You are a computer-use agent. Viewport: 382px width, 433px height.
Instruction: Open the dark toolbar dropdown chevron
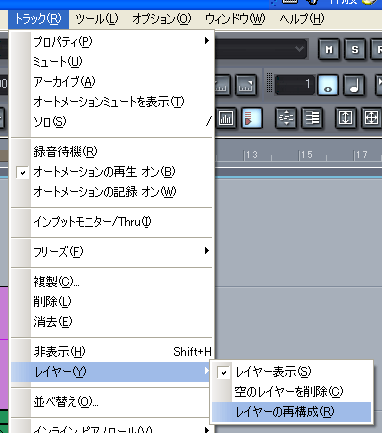299,49
